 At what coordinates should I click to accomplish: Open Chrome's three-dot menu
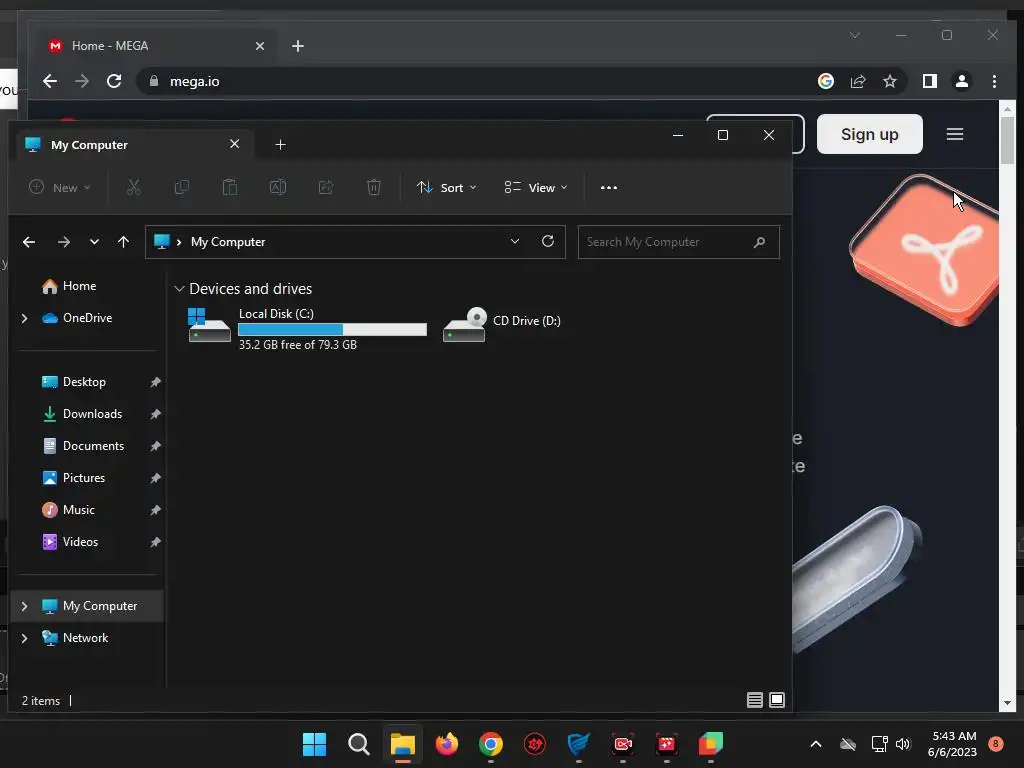tap(994, 81)
